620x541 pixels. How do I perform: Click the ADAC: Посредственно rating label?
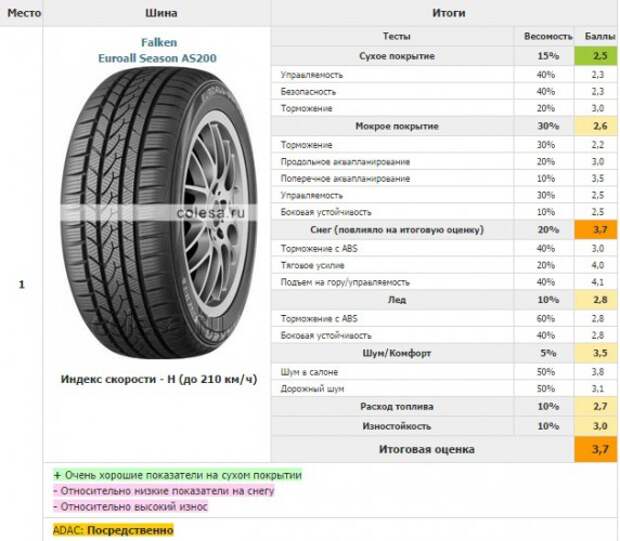[x=113, y=530]
